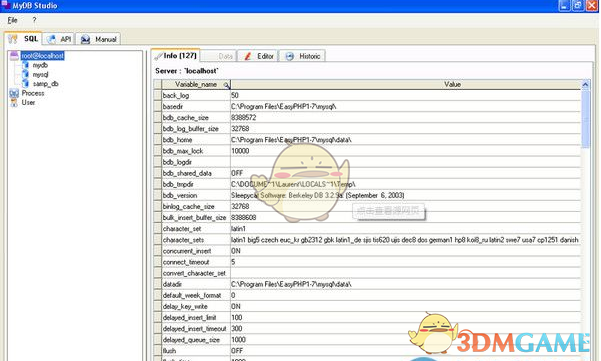Open the Manual tab

pyautogui.click(x=99, y=39)
